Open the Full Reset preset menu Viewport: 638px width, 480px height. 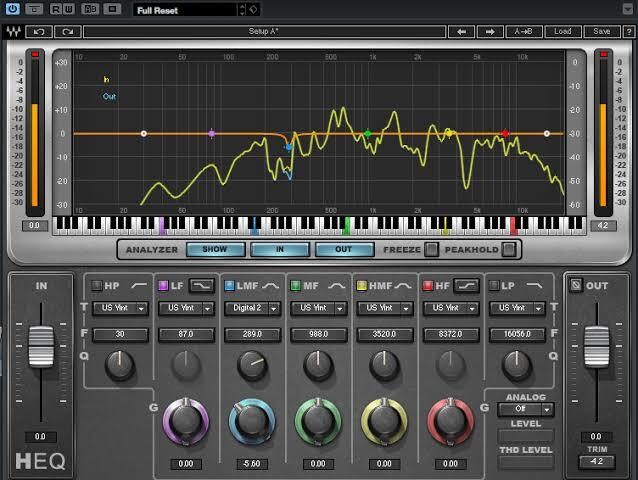tap(185, 10)
